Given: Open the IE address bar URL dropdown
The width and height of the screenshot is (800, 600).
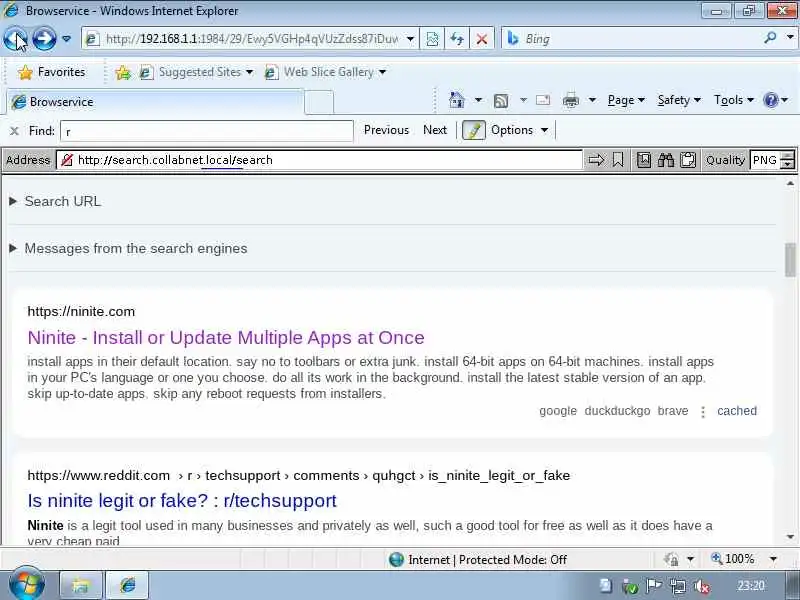Looking at the screenshot, I should coord(410,39).
